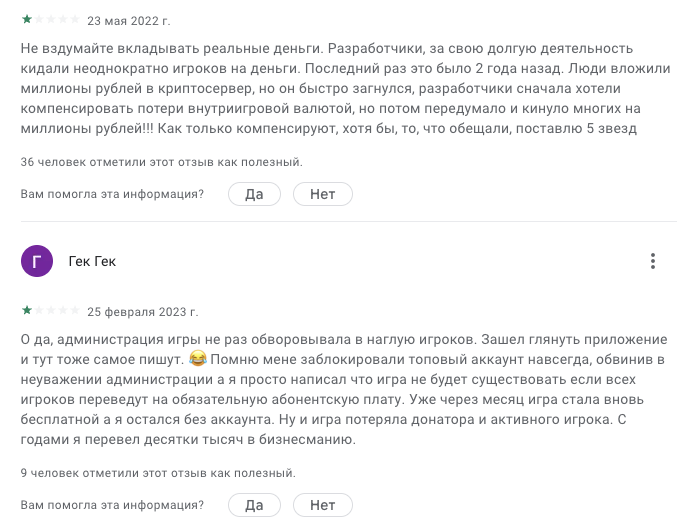The width and height of the screenshot is (683, 526).
Task: Click the "36 человек отметили" helpful count
Action: tap(161, 161)
